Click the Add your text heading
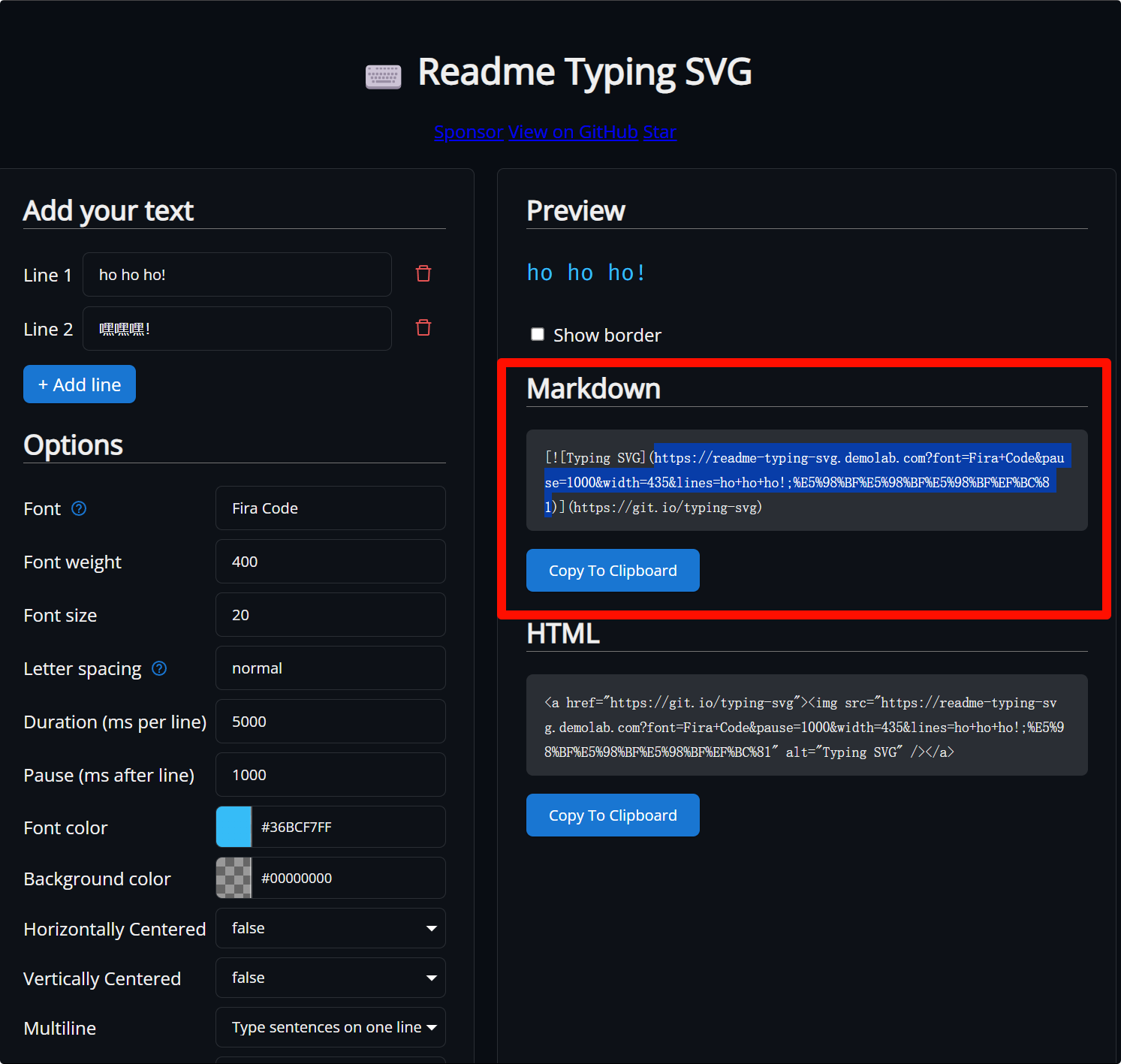 pos(109,211)
